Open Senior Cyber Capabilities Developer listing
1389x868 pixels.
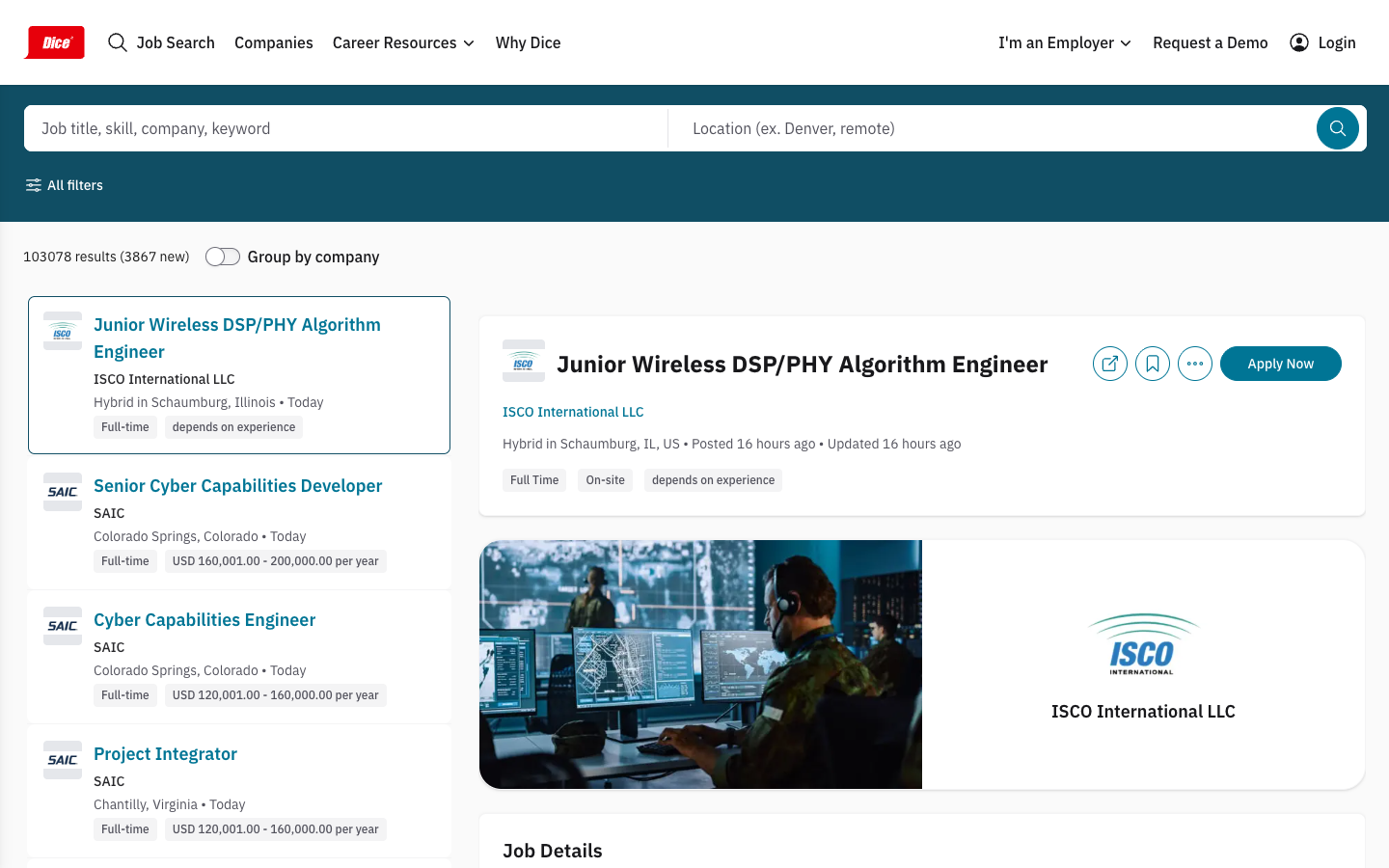tap(237, 486)
